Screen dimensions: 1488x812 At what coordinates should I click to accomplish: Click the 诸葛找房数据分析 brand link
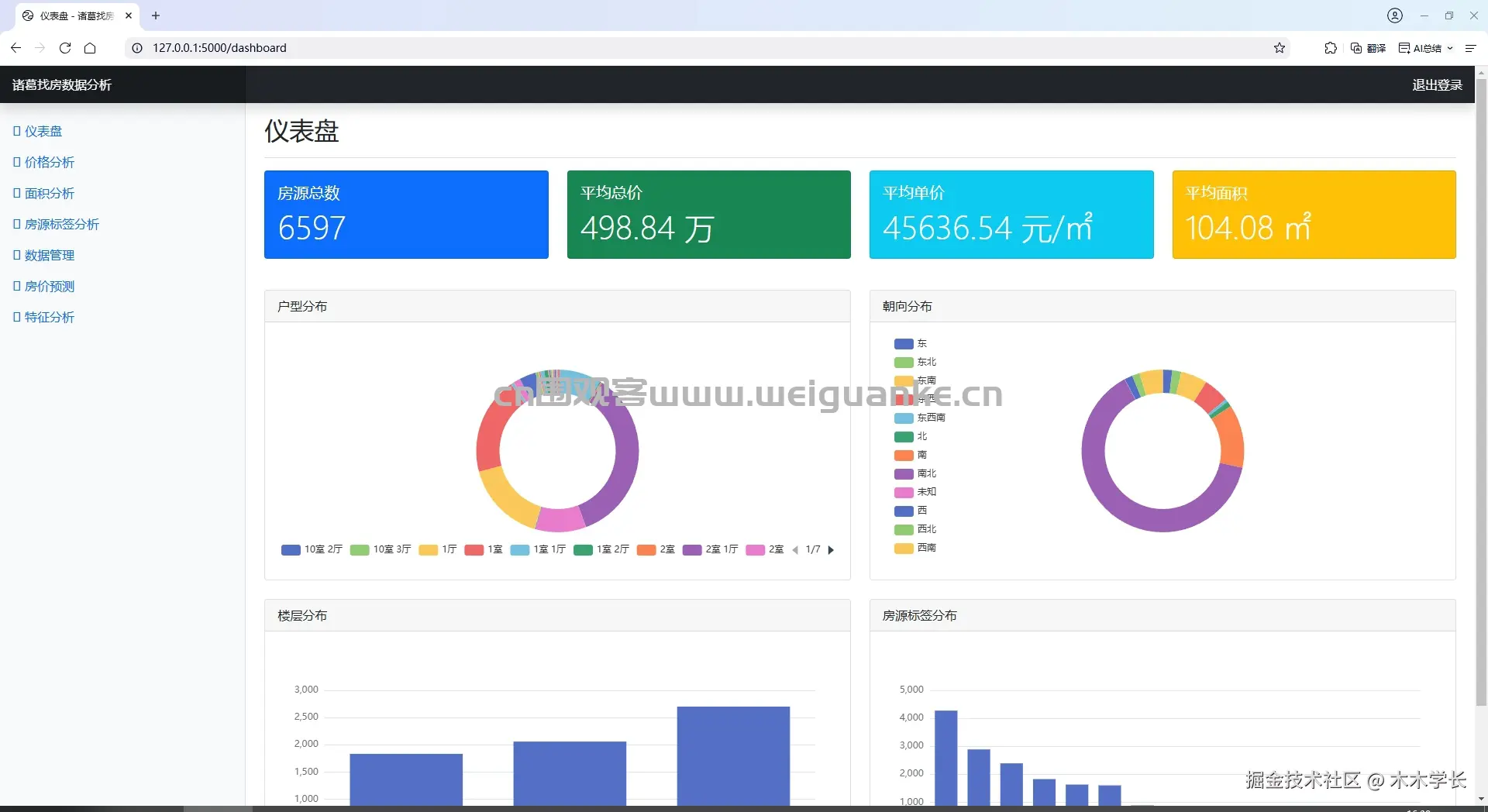point(62,84)
